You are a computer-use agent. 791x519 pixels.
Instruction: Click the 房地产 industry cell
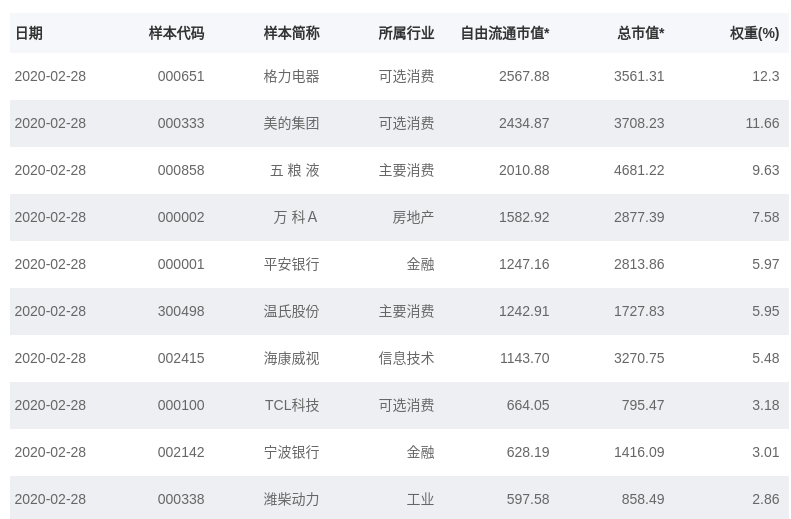413,217
